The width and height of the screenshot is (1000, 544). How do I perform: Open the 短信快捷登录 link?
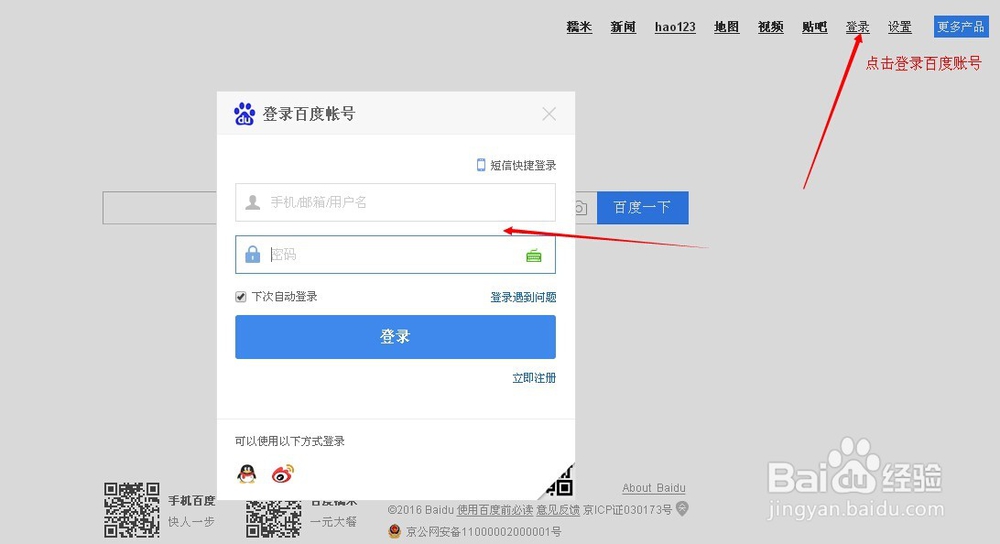tap(523, 165)
